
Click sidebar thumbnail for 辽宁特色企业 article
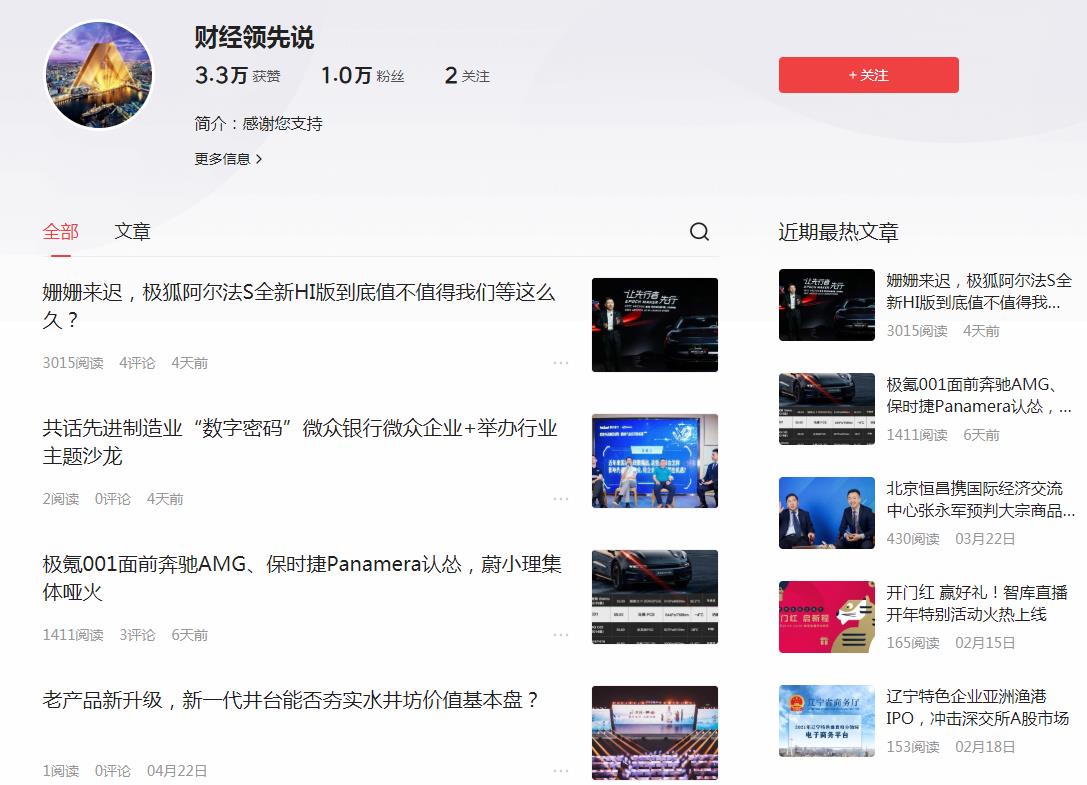click(x=826, y=721)
